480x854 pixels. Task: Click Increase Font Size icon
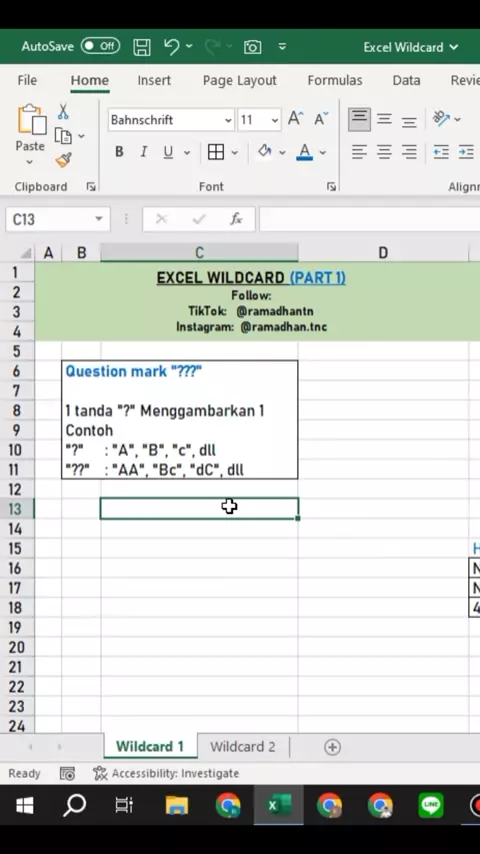coord(295,119)
